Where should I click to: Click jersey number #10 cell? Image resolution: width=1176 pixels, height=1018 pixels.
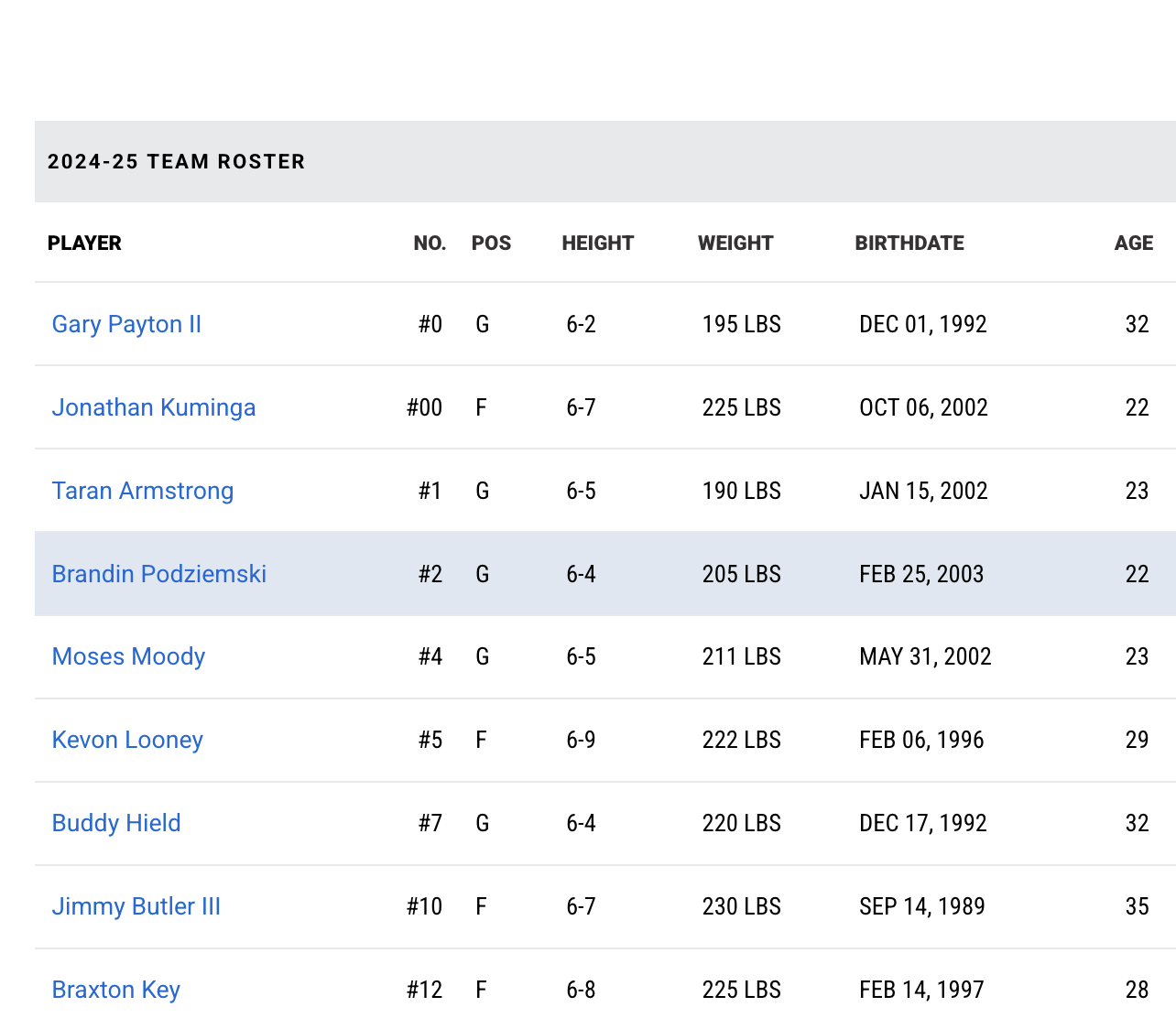coord(424,906)
